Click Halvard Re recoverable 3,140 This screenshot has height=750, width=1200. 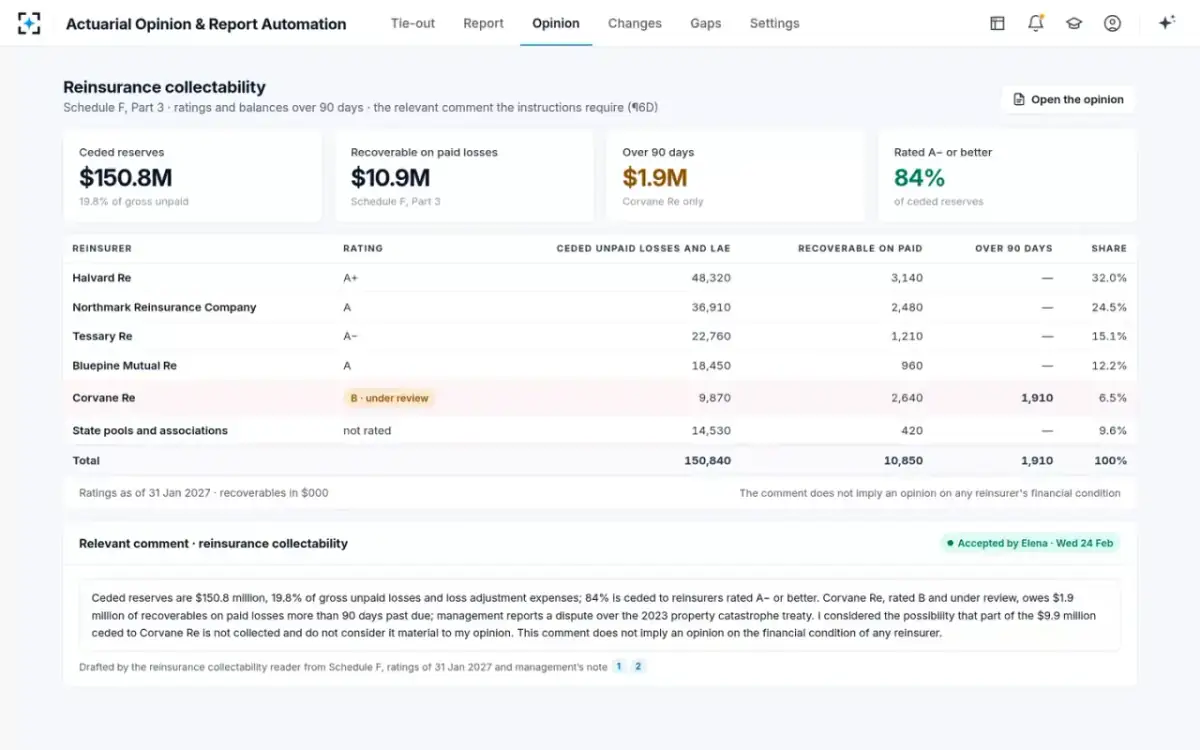[907, 278]
